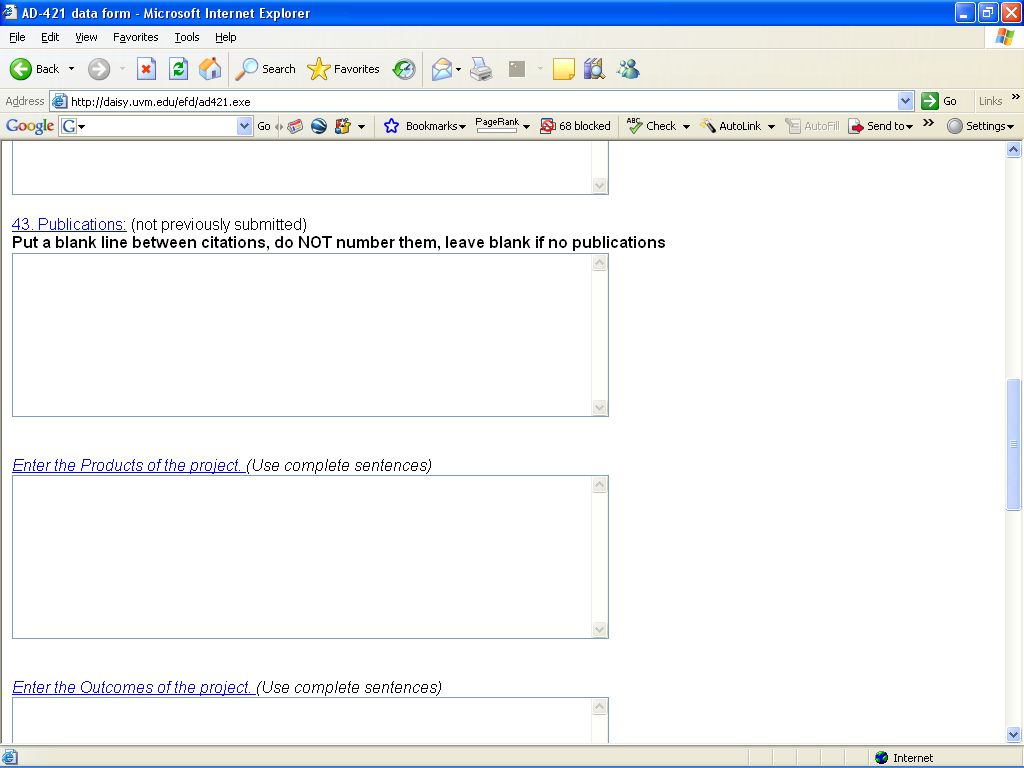Click the Print icon in toolbar
The width and height of the screenshot is (1024, 768).
(x=481, y=69)
